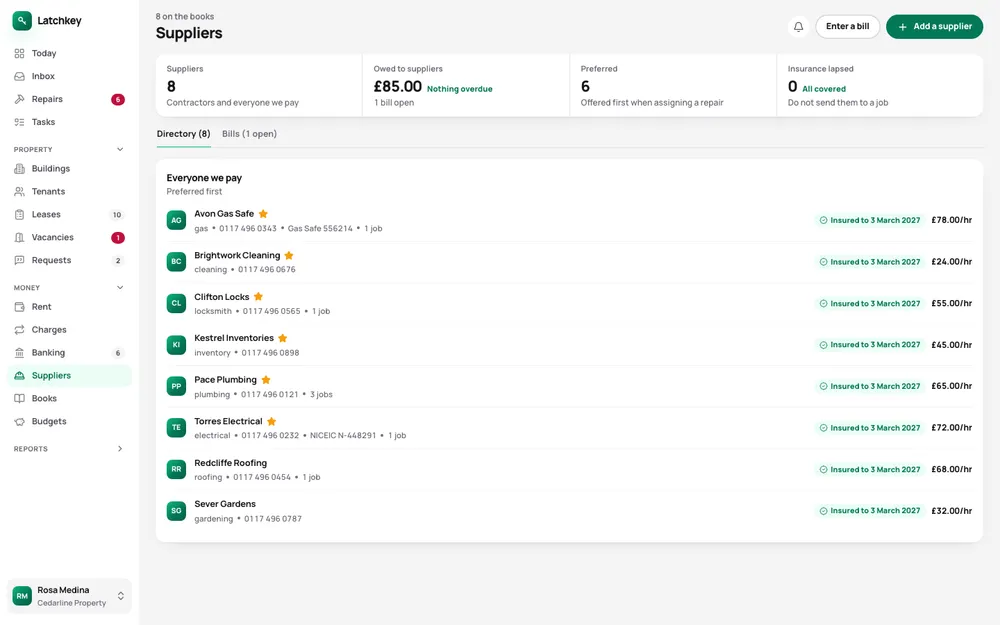This screenshot has height=625, width=1000.
Task: Click the Budgets piggy-bank icon
Action: [20, 422]
